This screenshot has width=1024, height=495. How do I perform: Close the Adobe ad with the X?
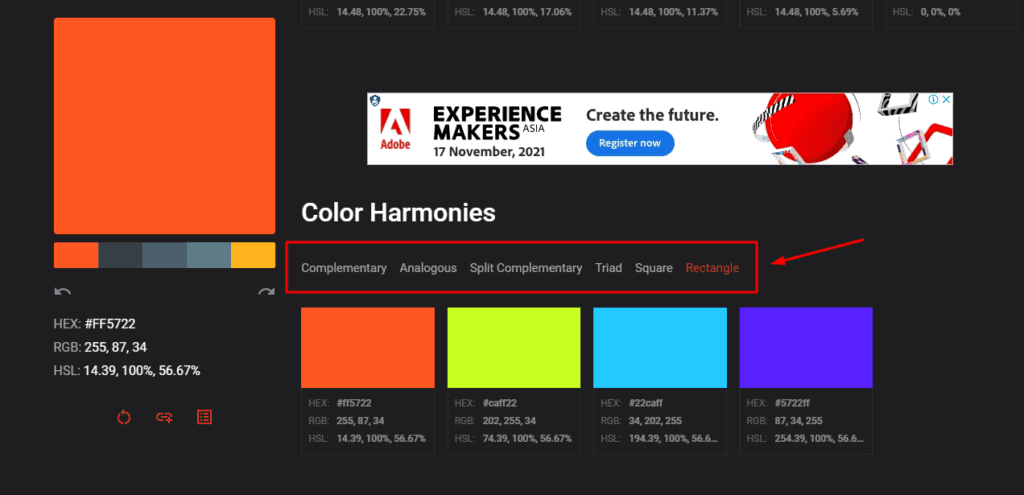pyautogui.click(x=946, y=100)
